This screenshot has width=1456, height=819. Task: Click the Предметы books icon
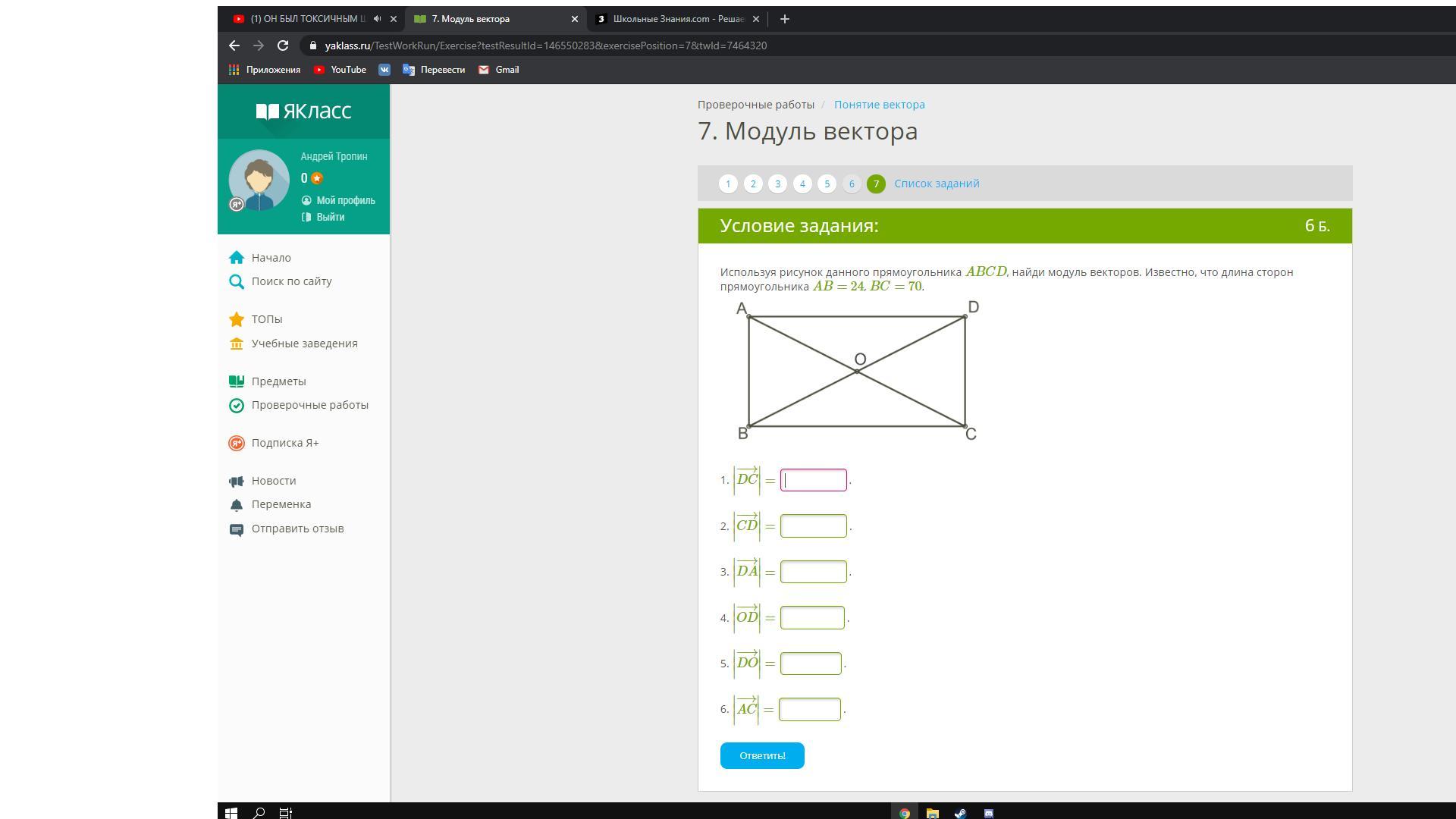(x=237, y=381)
